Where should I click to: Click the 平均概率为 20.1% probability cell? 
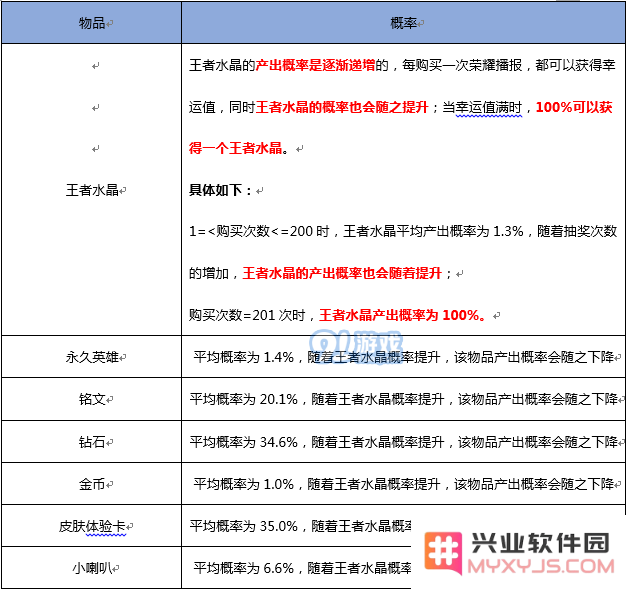point(403,399)
